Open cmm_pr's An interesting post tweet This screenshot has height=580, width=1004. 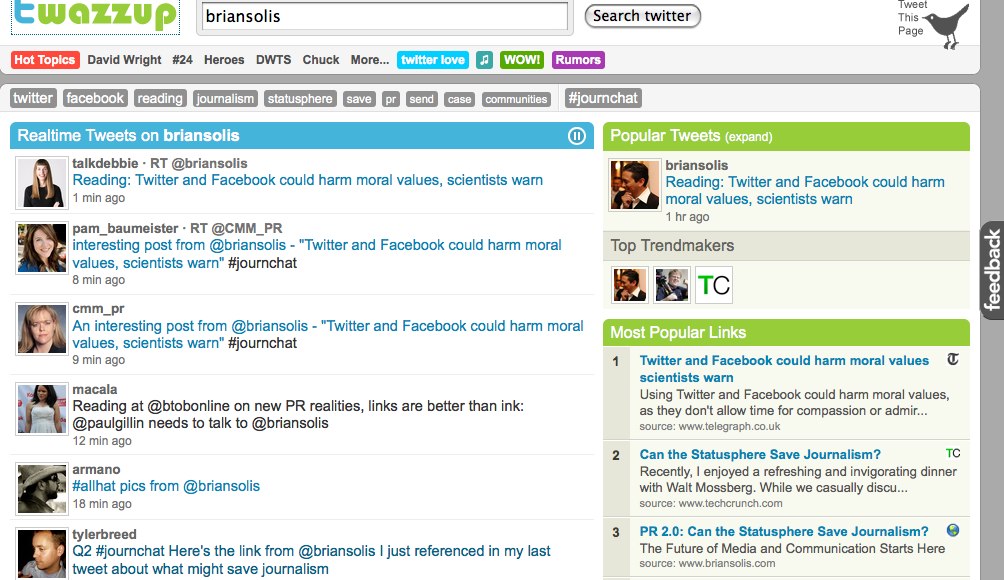tap(328, 334)
